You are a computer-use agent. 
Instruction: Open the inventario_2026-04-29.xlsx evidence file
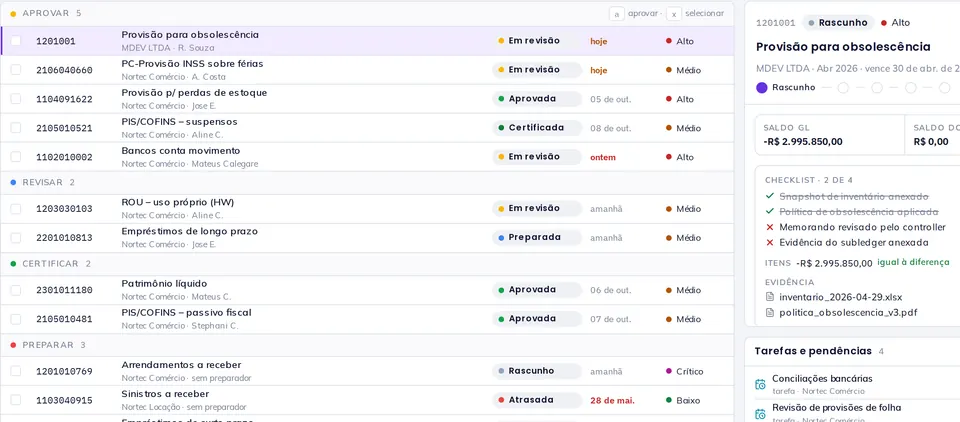[840, 297]
